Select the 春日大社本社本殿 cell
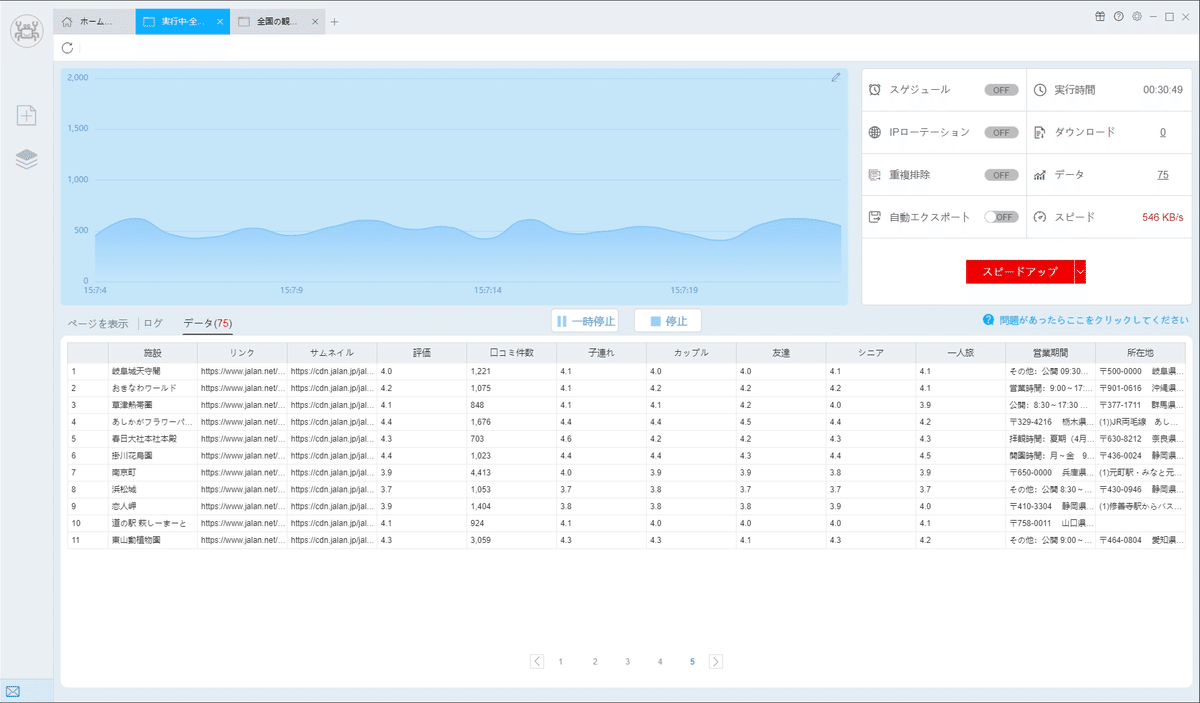This screenshot has height=703, width=1200. [153, 439]
